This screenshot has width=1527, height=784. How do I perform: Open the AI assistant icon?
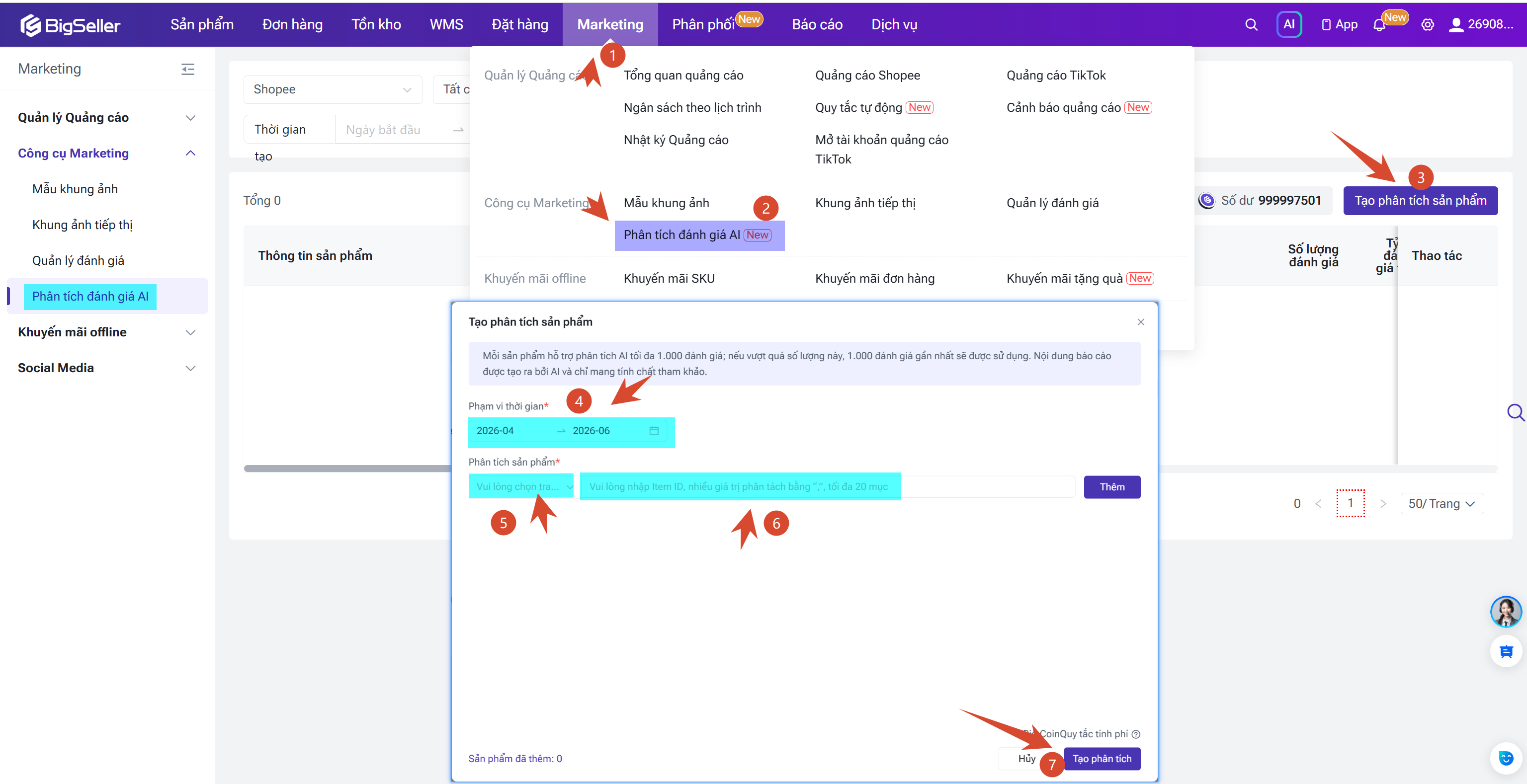coord(1289,25)
